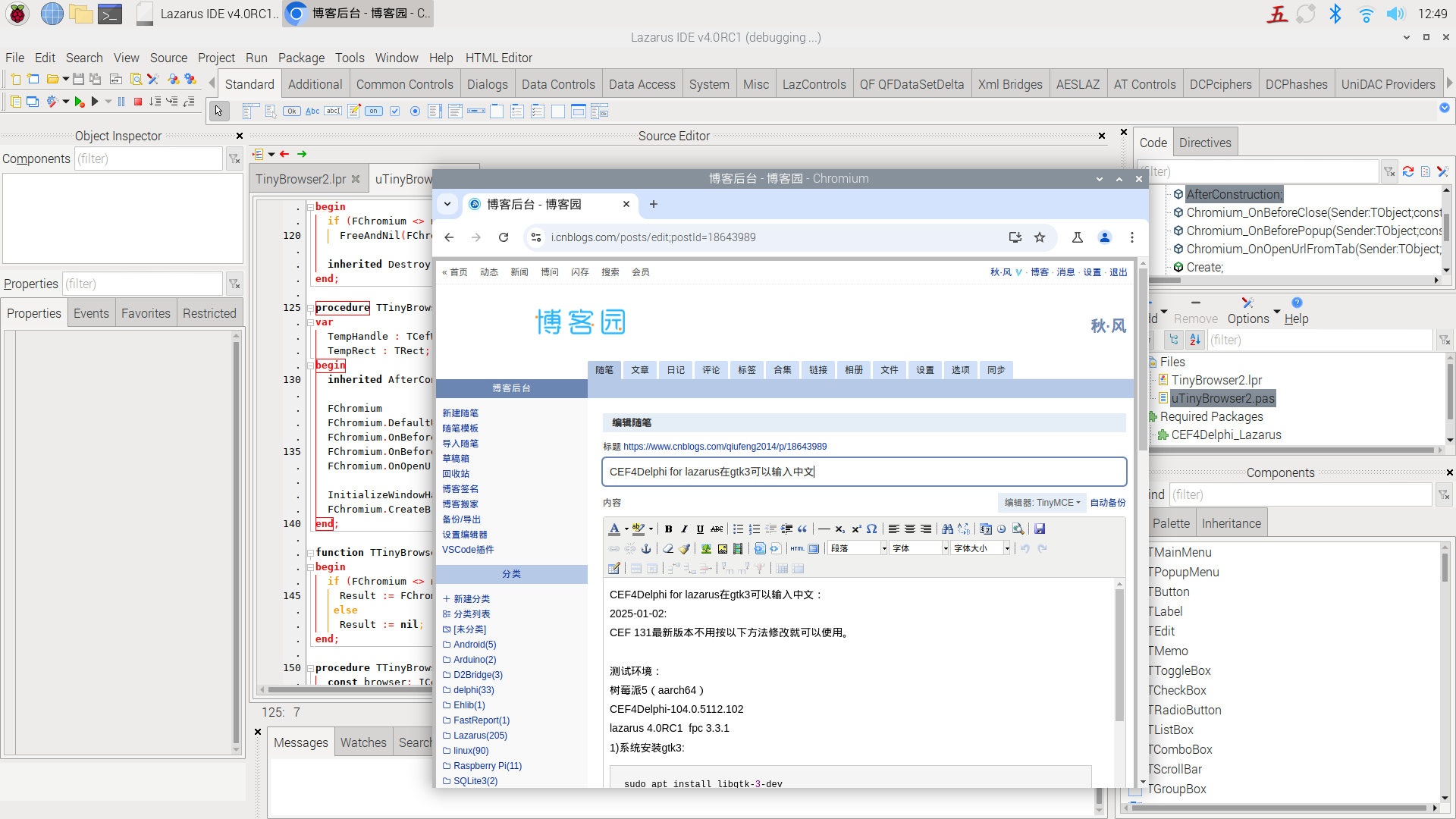Viewport: 1456px width, 819px height.
Task: Toggle Bold formatting in blog editor
Action: tap(668, 529)
